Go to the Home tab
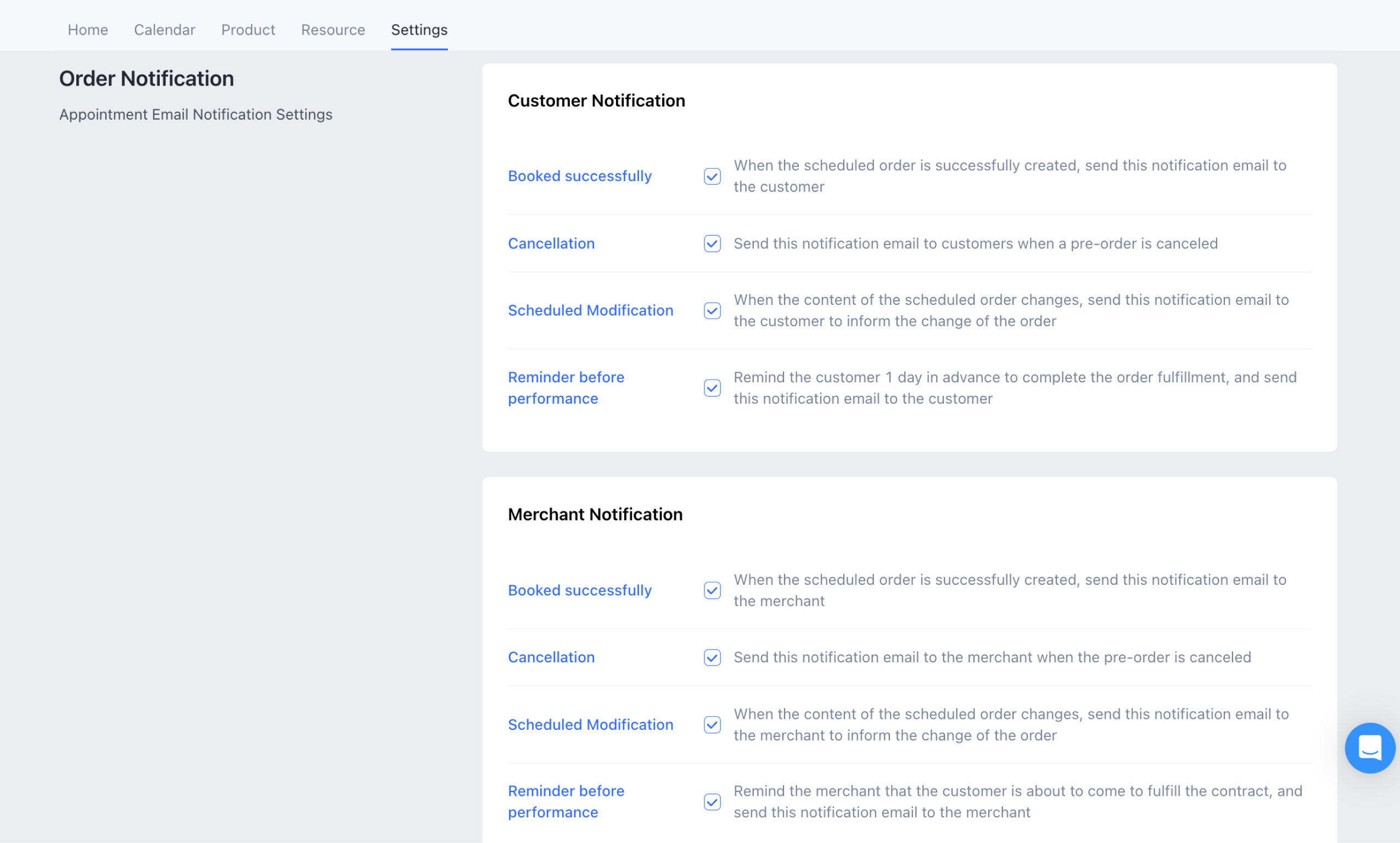The image size is (1400, 843). 88,30
